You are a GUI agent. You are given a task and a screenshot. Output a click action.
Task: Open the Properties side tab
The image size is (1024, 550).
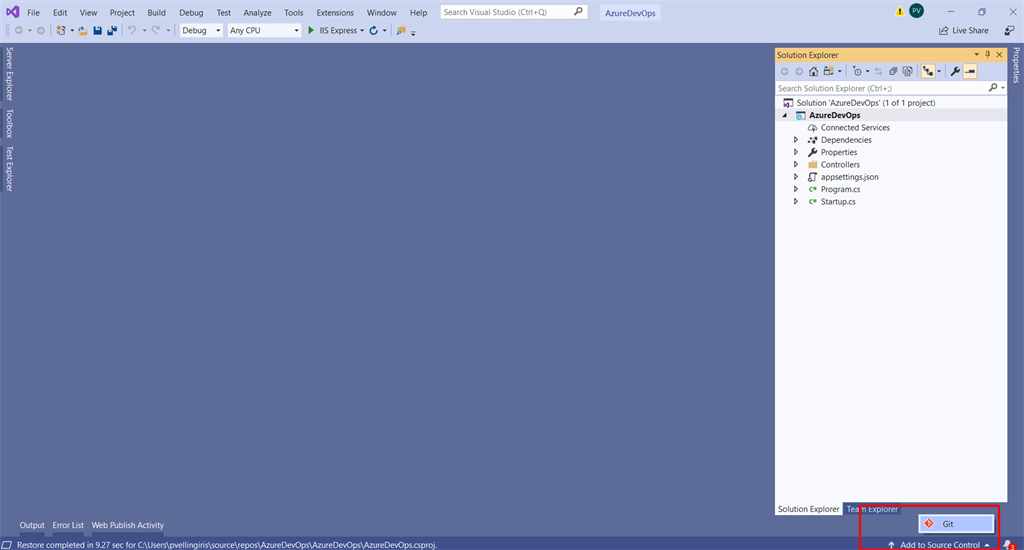pos(1016,65)
